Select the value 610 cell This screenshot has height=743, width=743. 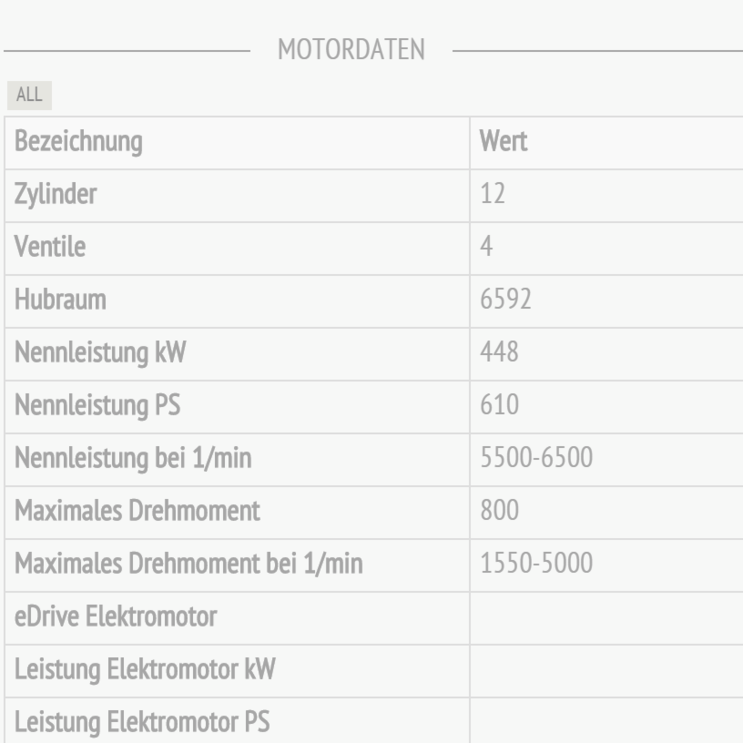click(x=499, y=407)
